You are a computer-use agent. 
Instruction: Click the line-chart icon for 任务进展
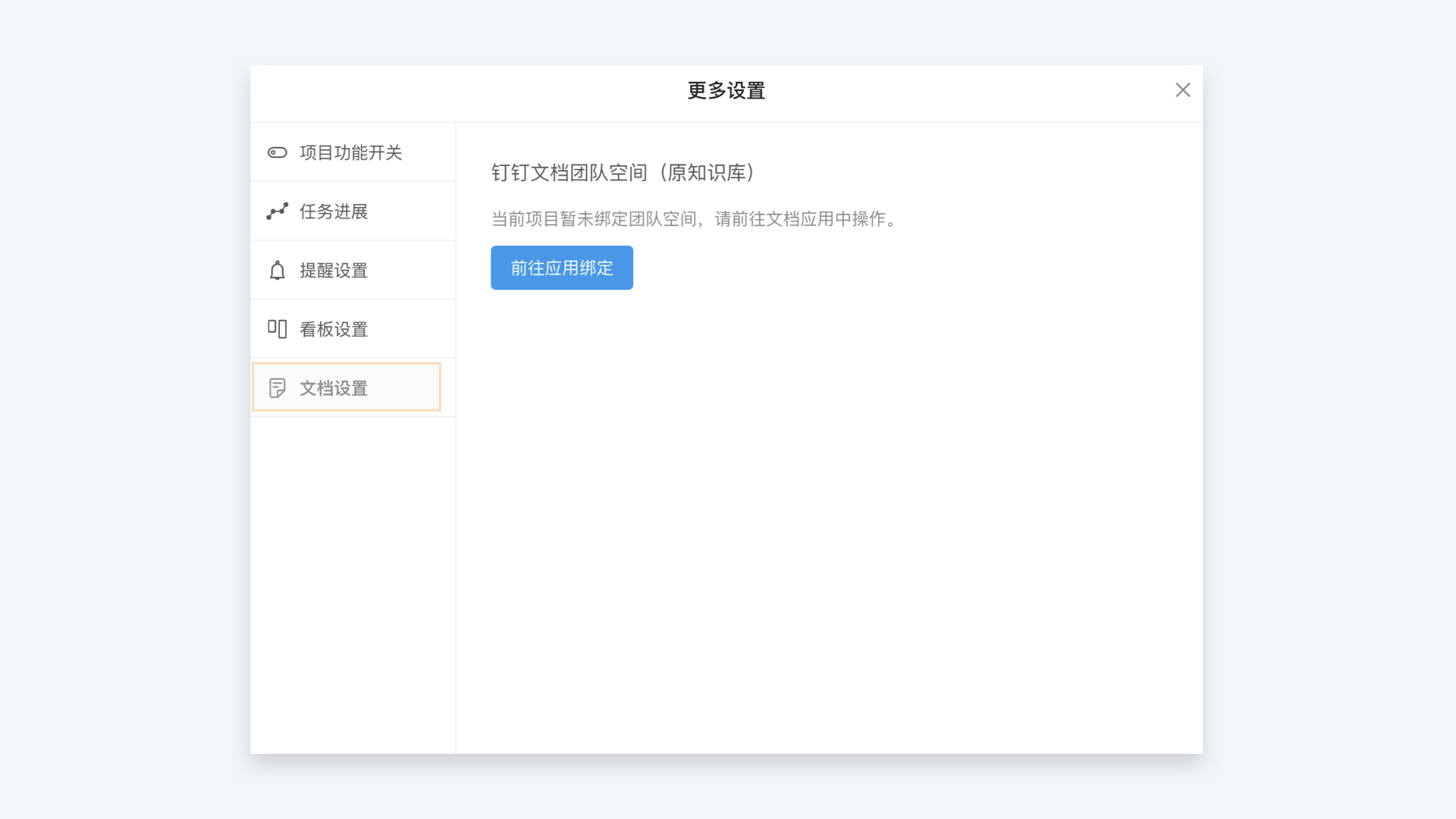click(277, 211)
